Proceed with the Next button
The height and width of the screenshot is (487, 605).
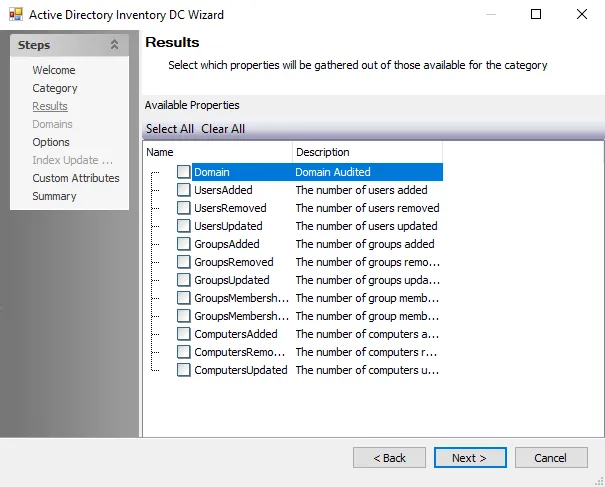[x=470, y=458]
